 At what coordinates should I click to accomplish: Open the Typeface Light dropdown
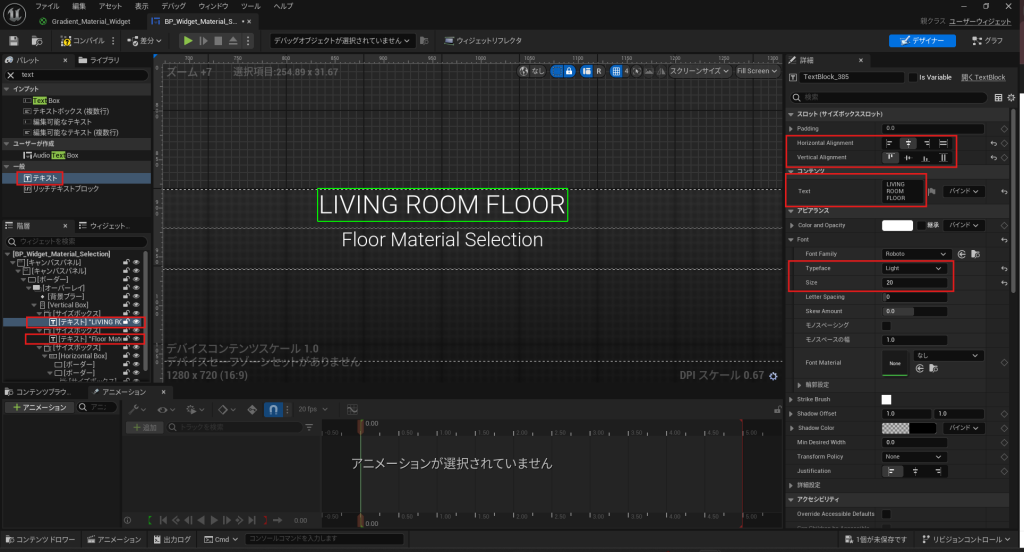(914, 269)
